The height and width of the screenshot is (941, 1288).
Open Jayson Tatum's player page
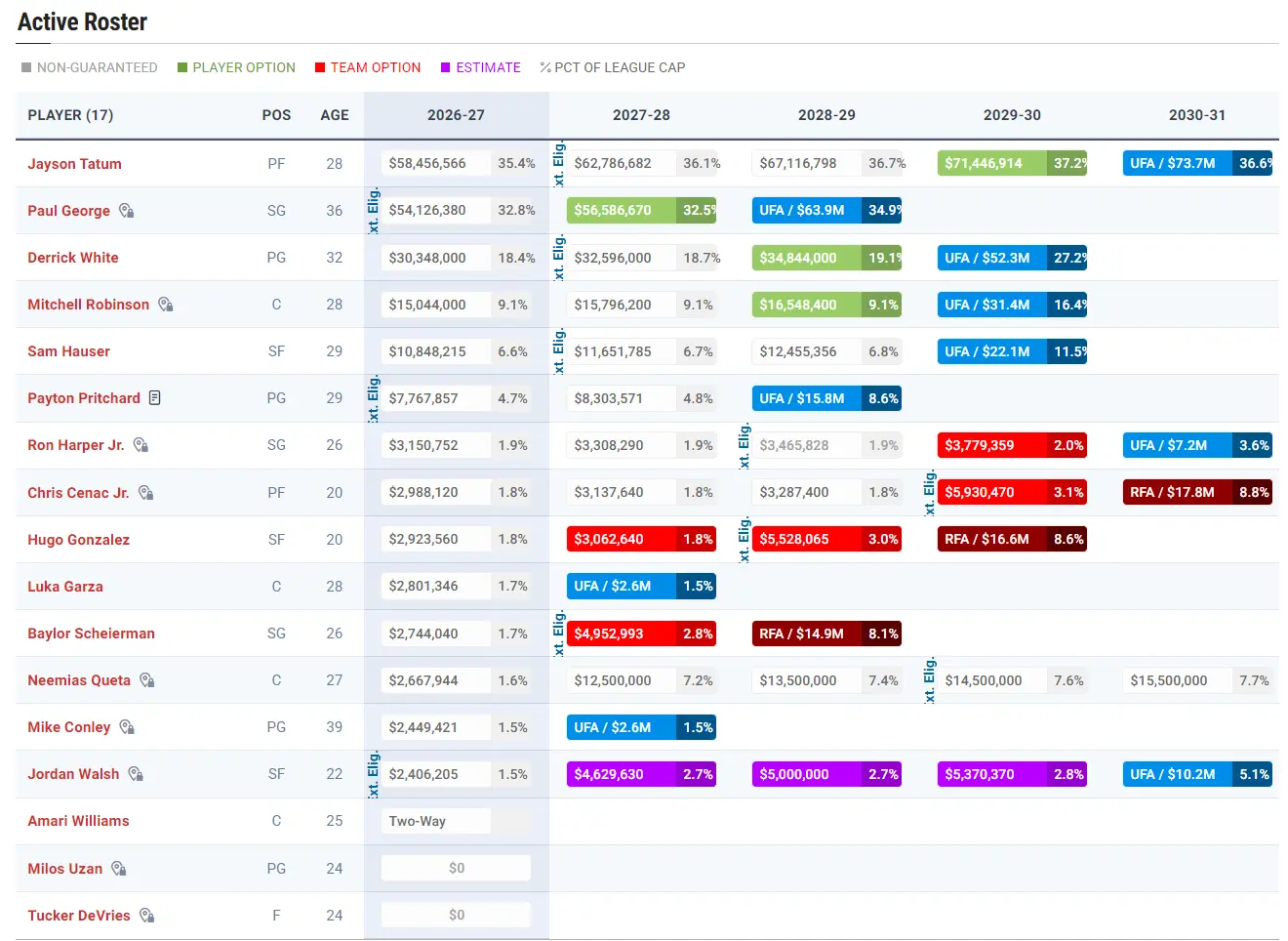coord(74,164)
